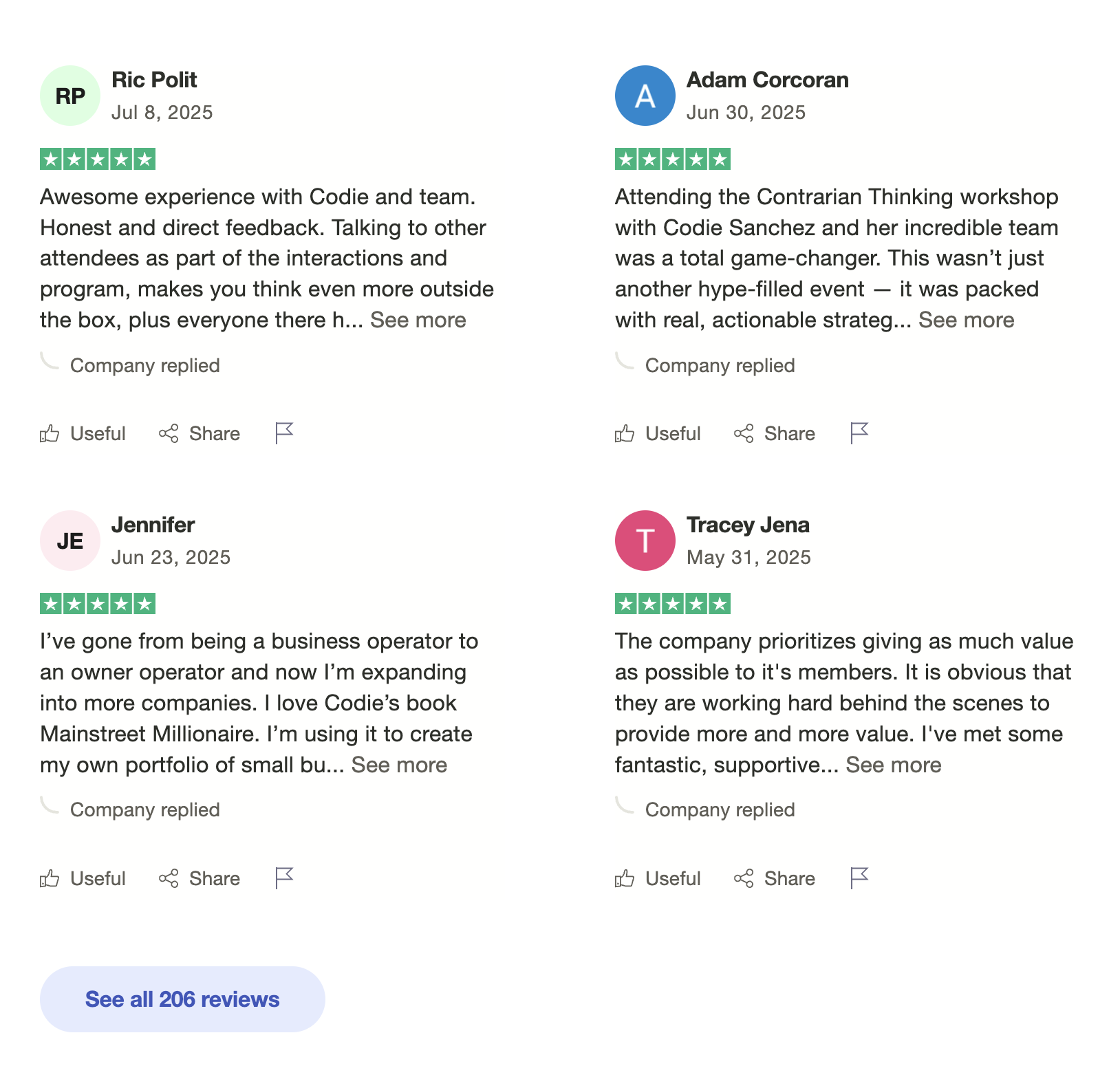
Task: Click See more on Jennifer's review
Action: [399, 765]
